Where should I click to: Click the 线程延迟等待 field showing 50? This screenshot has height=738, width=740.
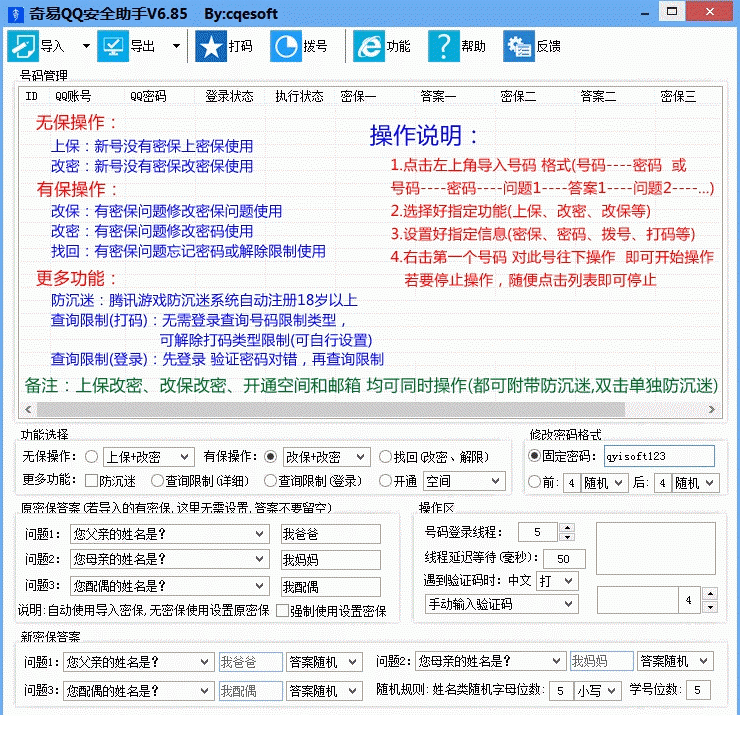pos(564,559)
